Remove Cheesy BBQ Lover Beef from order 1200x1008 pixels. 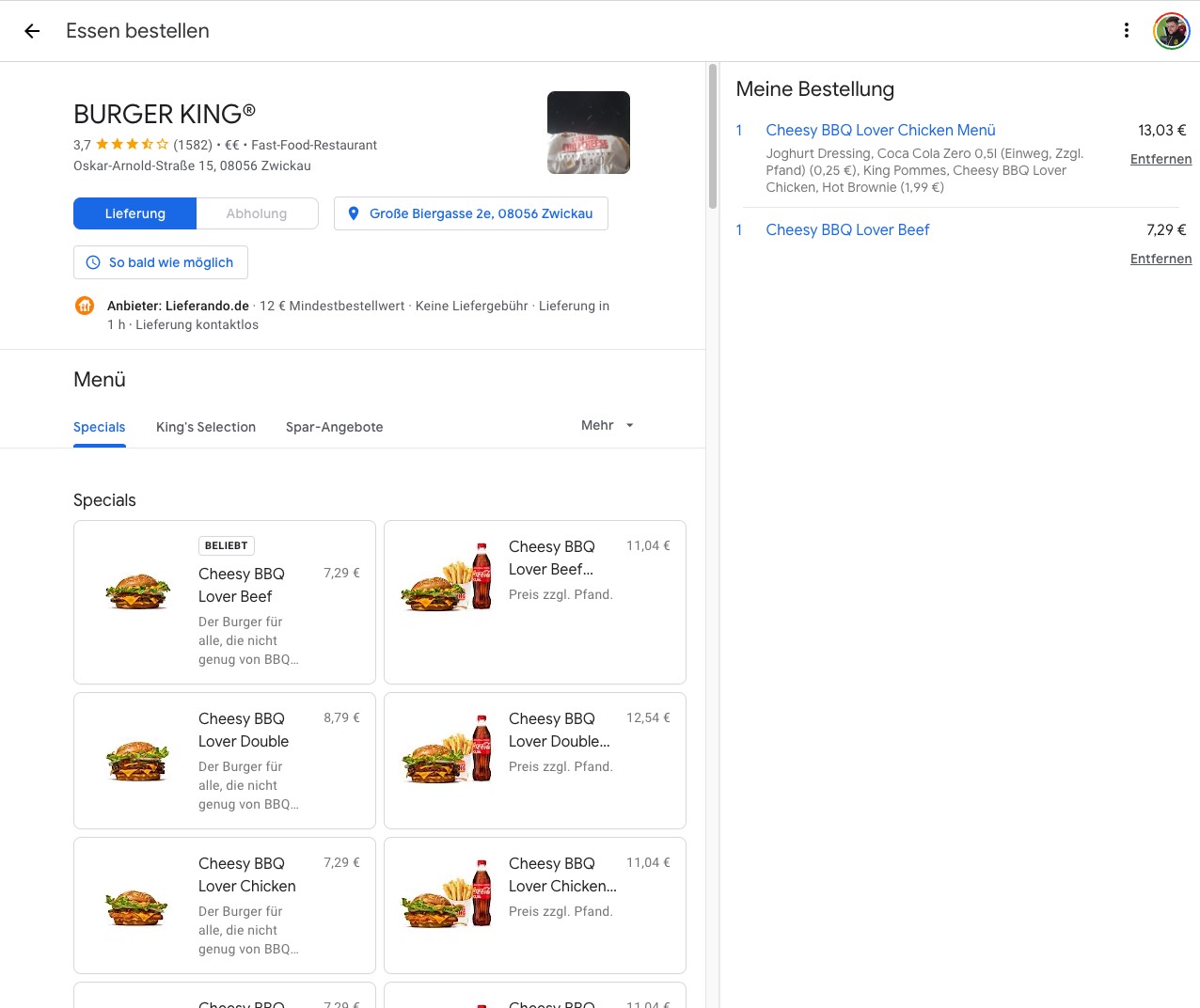click(x=1161, y=259)
